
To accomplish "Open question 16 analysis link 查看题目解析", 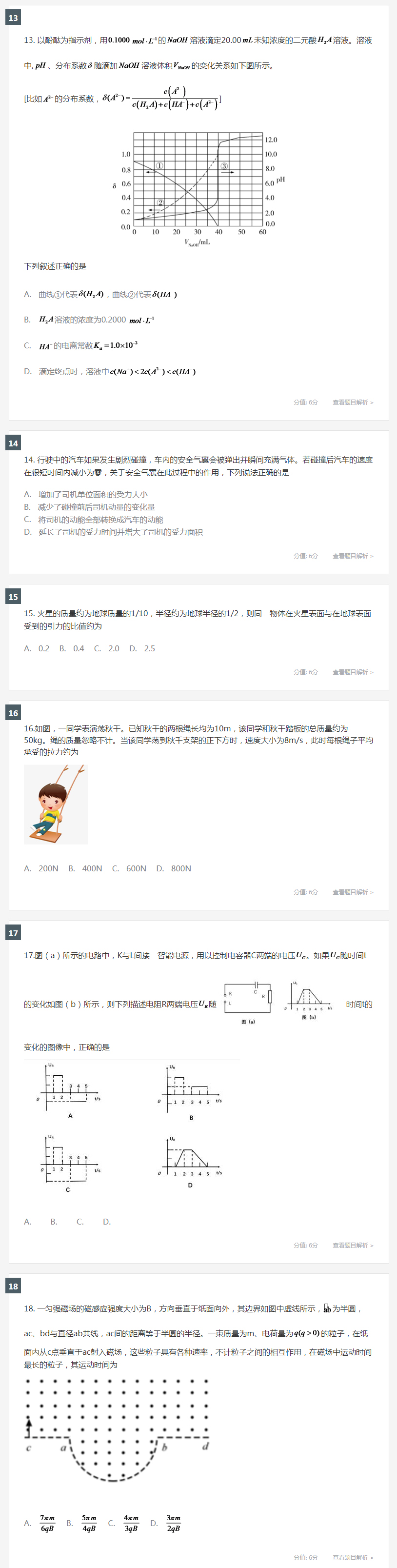I will (x=353, y=892).
